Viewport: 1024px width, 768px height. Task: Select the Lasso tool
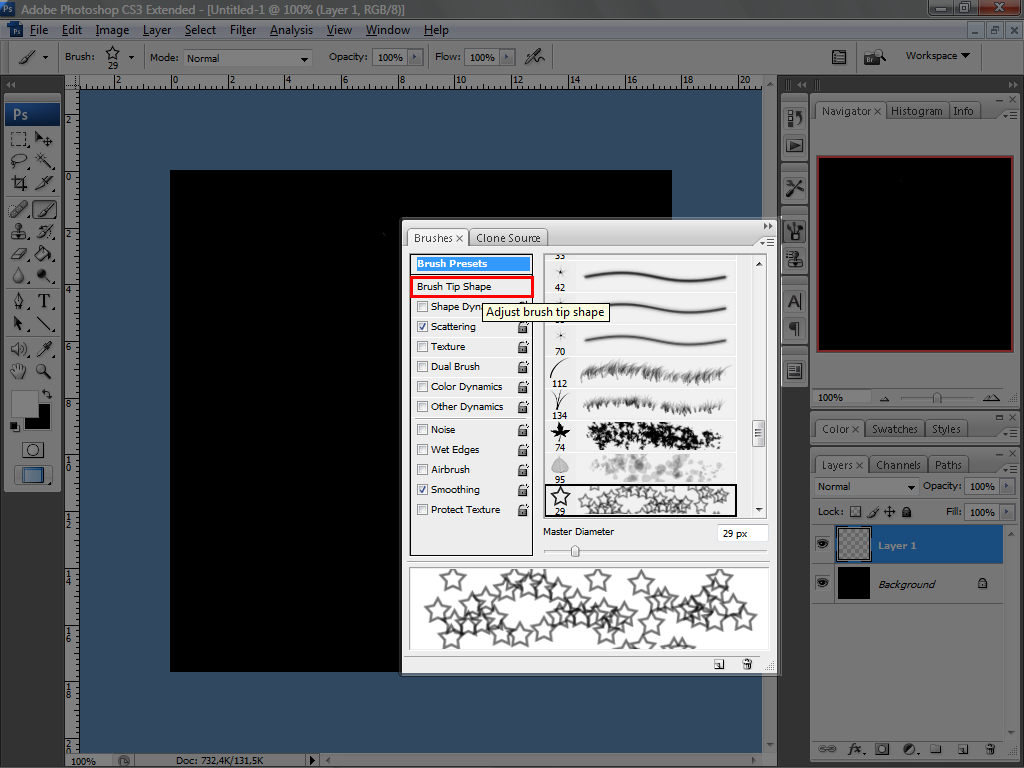[19, 161]
